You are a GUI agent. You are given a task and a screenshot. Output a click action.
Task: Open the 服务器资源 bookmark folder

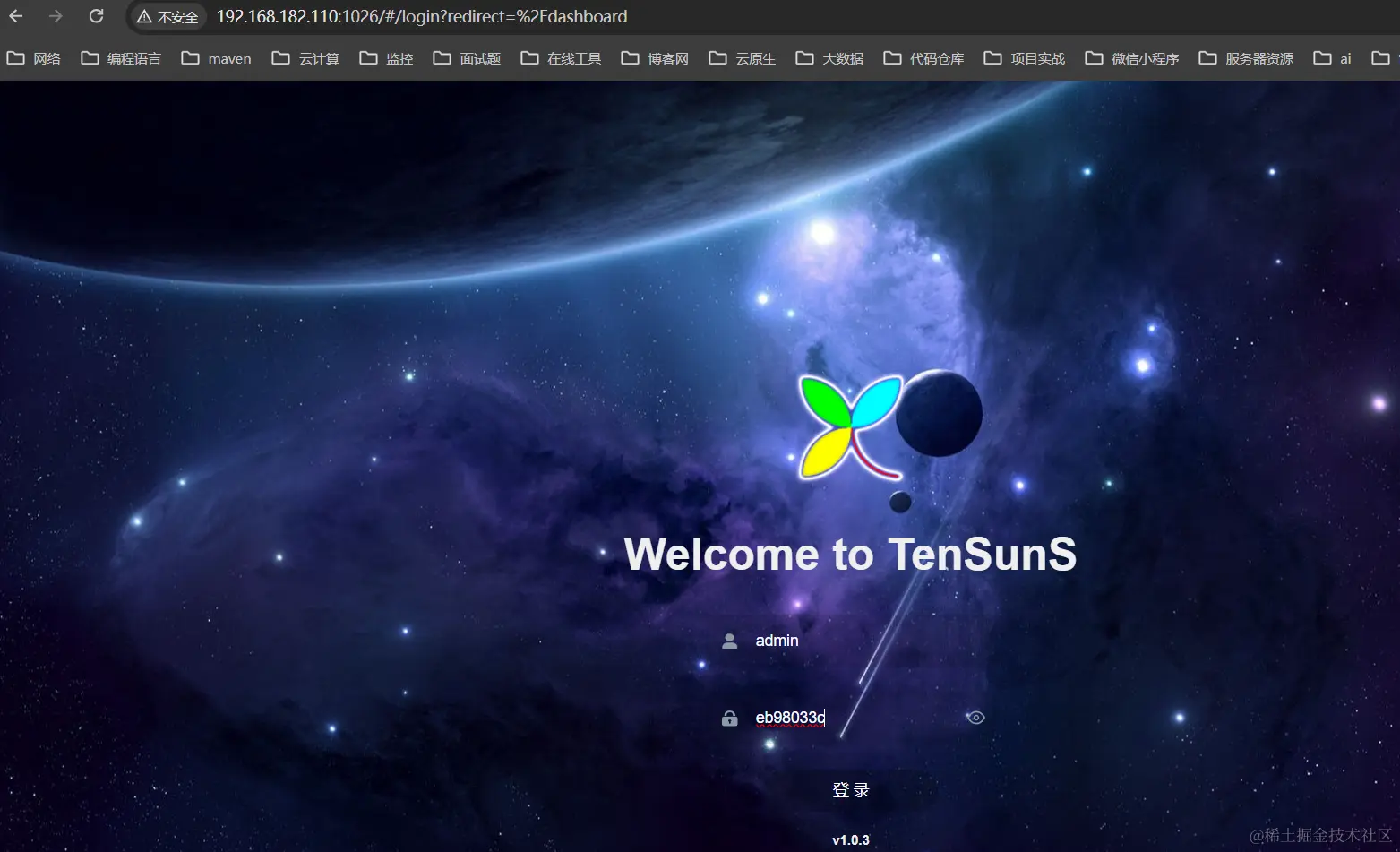[x=1246, y=58]
